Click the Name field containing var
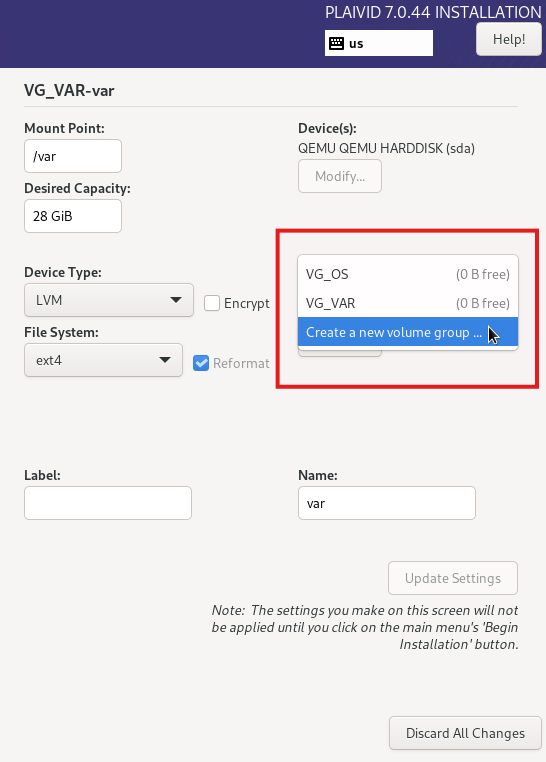Image resolution: width=546 pixels, height=762 pixels. click(x=387, y=503)
